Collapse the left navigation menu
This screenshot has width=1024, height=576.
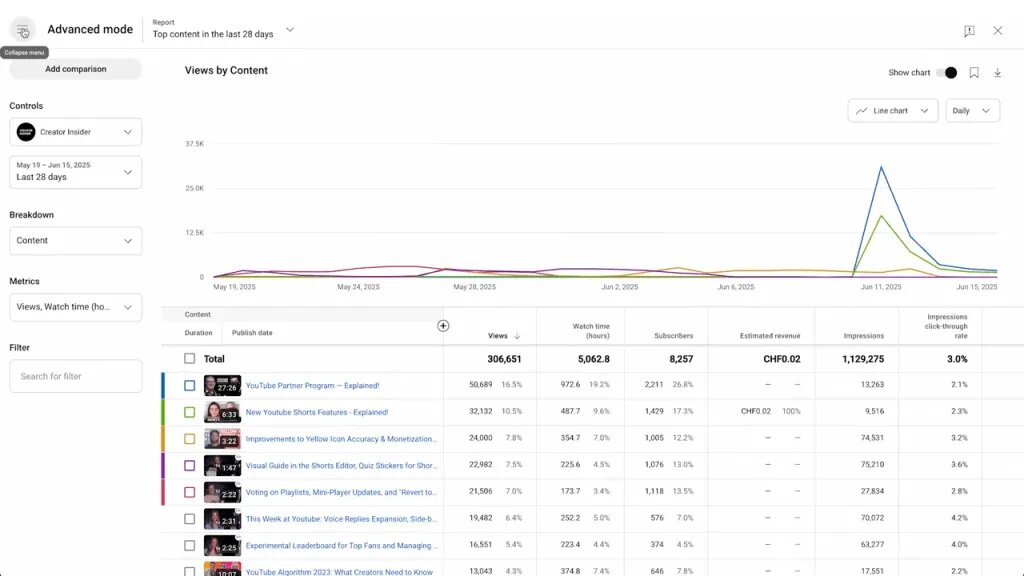(22, 29)
